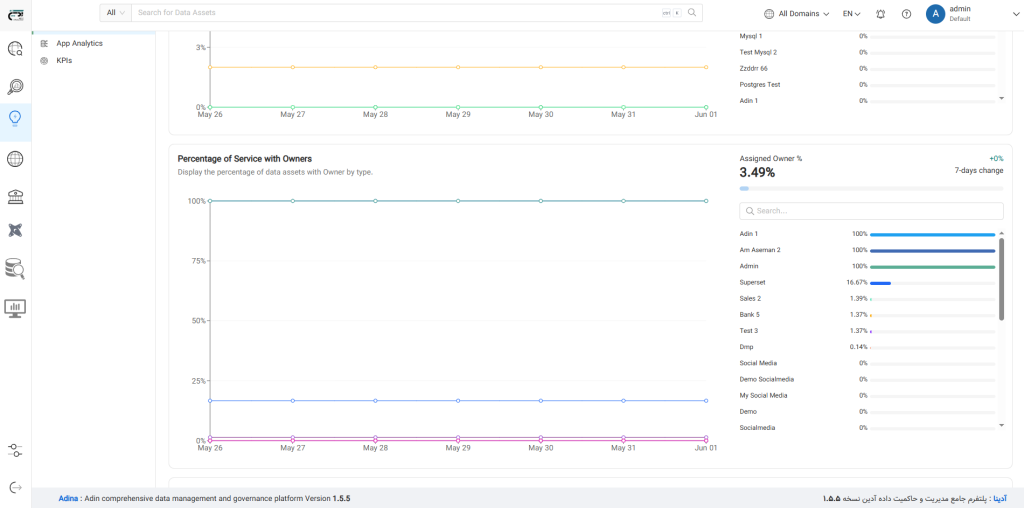The width and height of the screenshot is (1024, 508).
Task: Expand the 'All' search filter dropdown
Action: tap(115, 13)
